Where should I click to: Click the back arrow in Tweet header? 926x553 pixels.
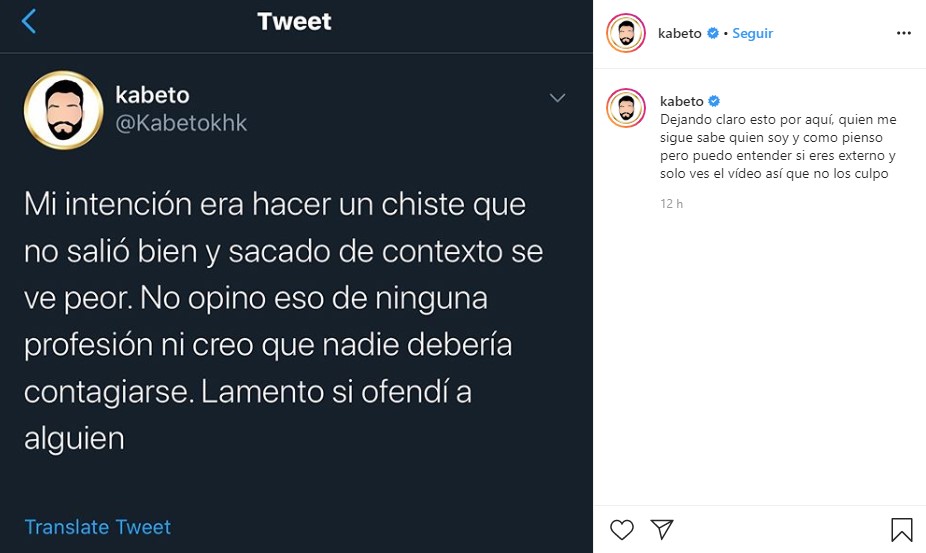point(29,21)
